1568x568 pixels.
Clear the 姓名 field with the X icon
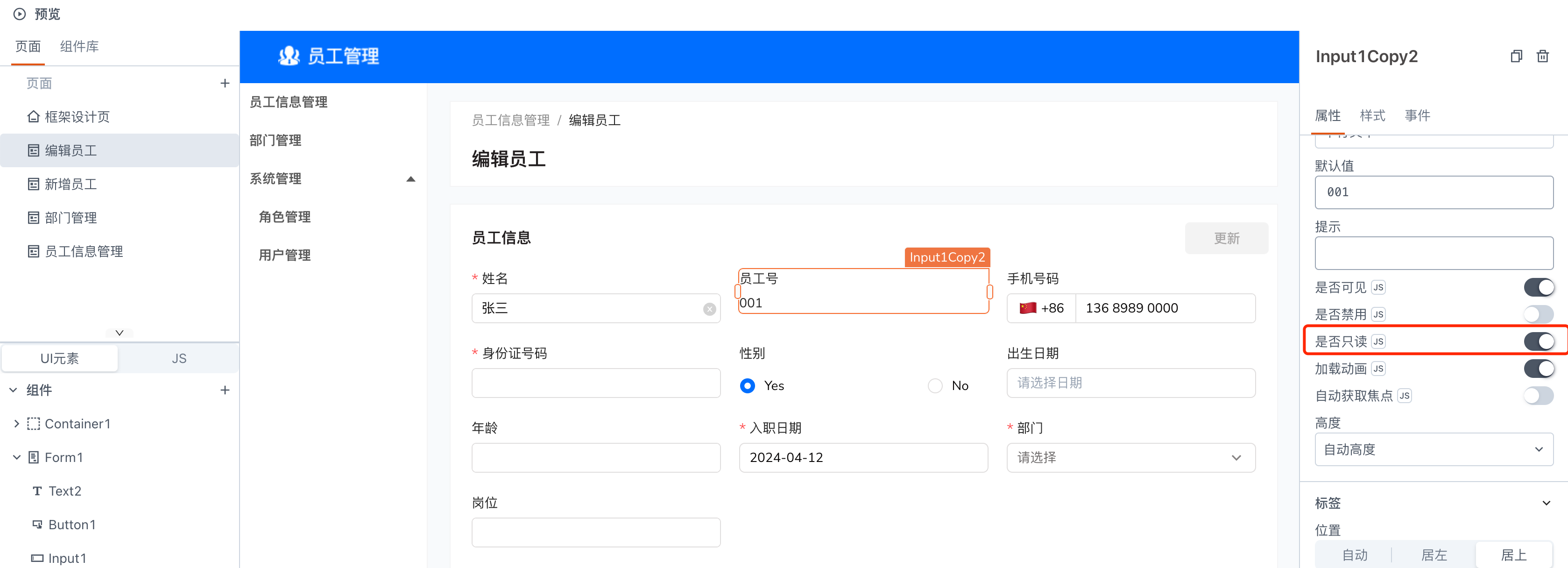(x=709, y=309)
